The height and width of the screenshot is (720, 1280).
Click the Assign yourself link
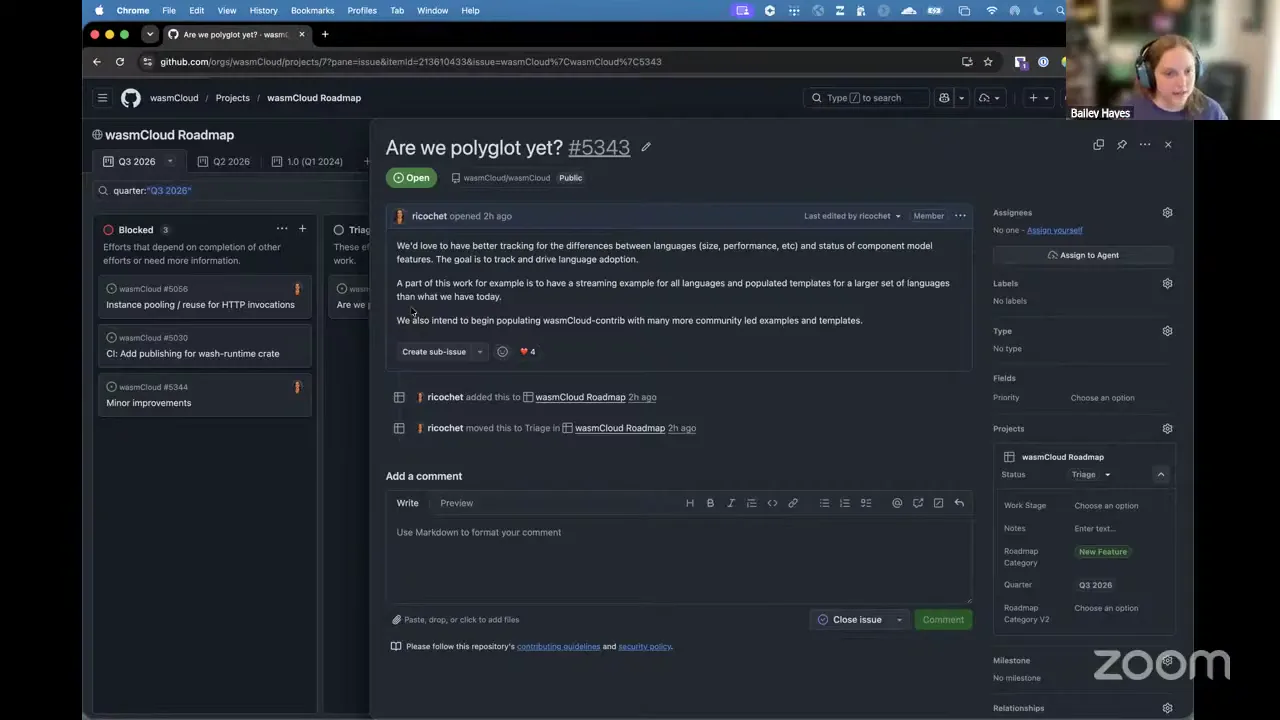pyautogui.click(x=1054, y=231)
